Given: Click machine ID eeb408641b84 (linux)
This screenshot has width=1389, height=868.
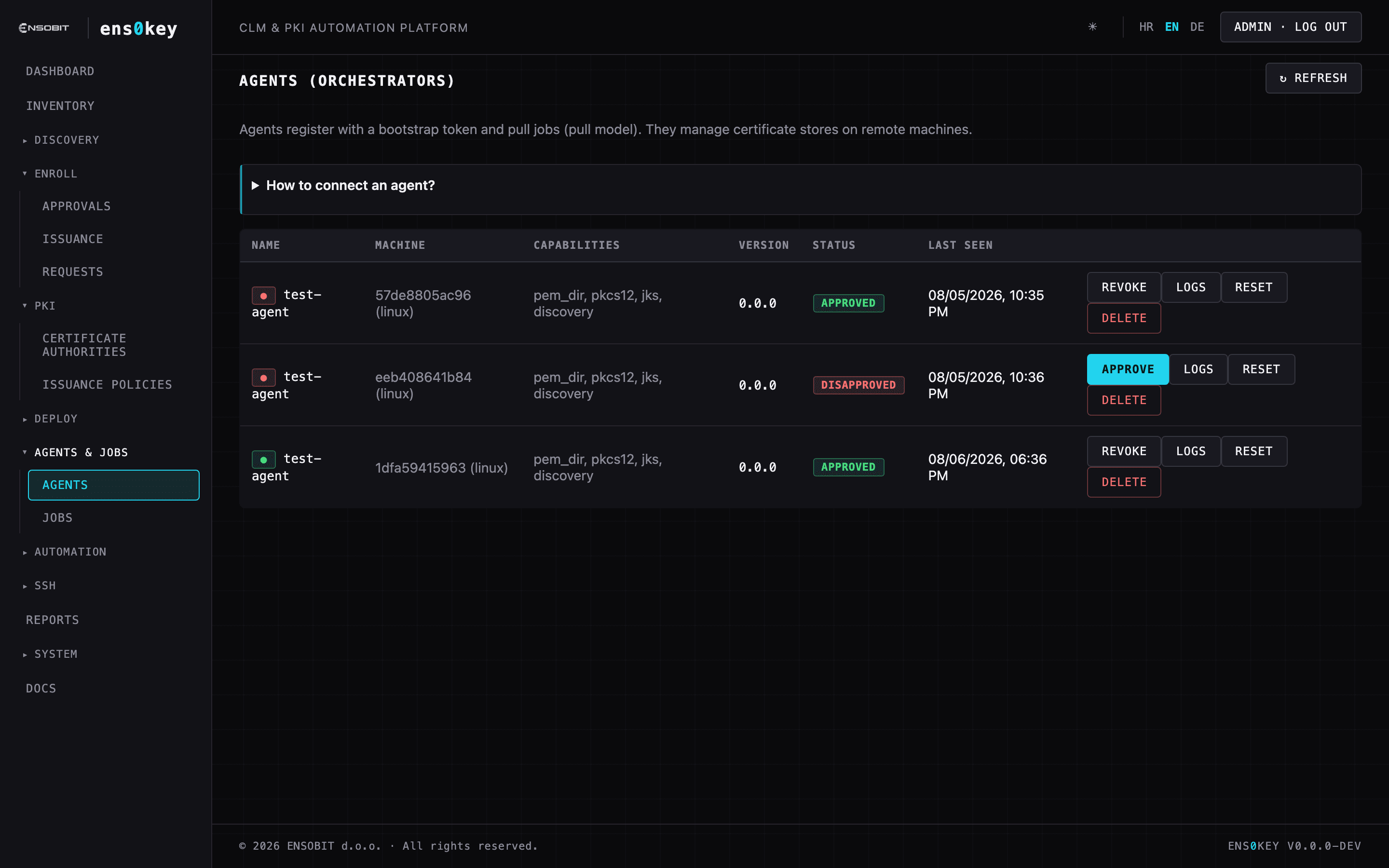Looking at the screenshot, I should click(x=423, y=386).
